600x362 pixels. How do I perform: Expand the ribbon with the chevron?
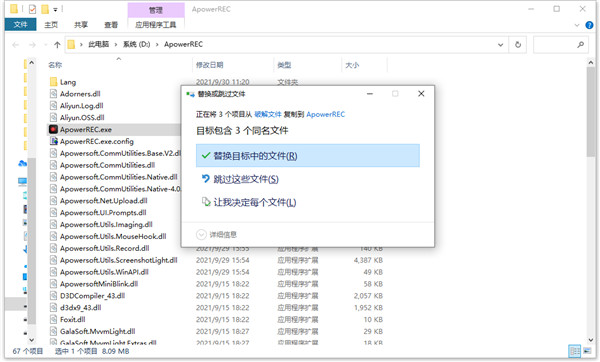point(577,25)
